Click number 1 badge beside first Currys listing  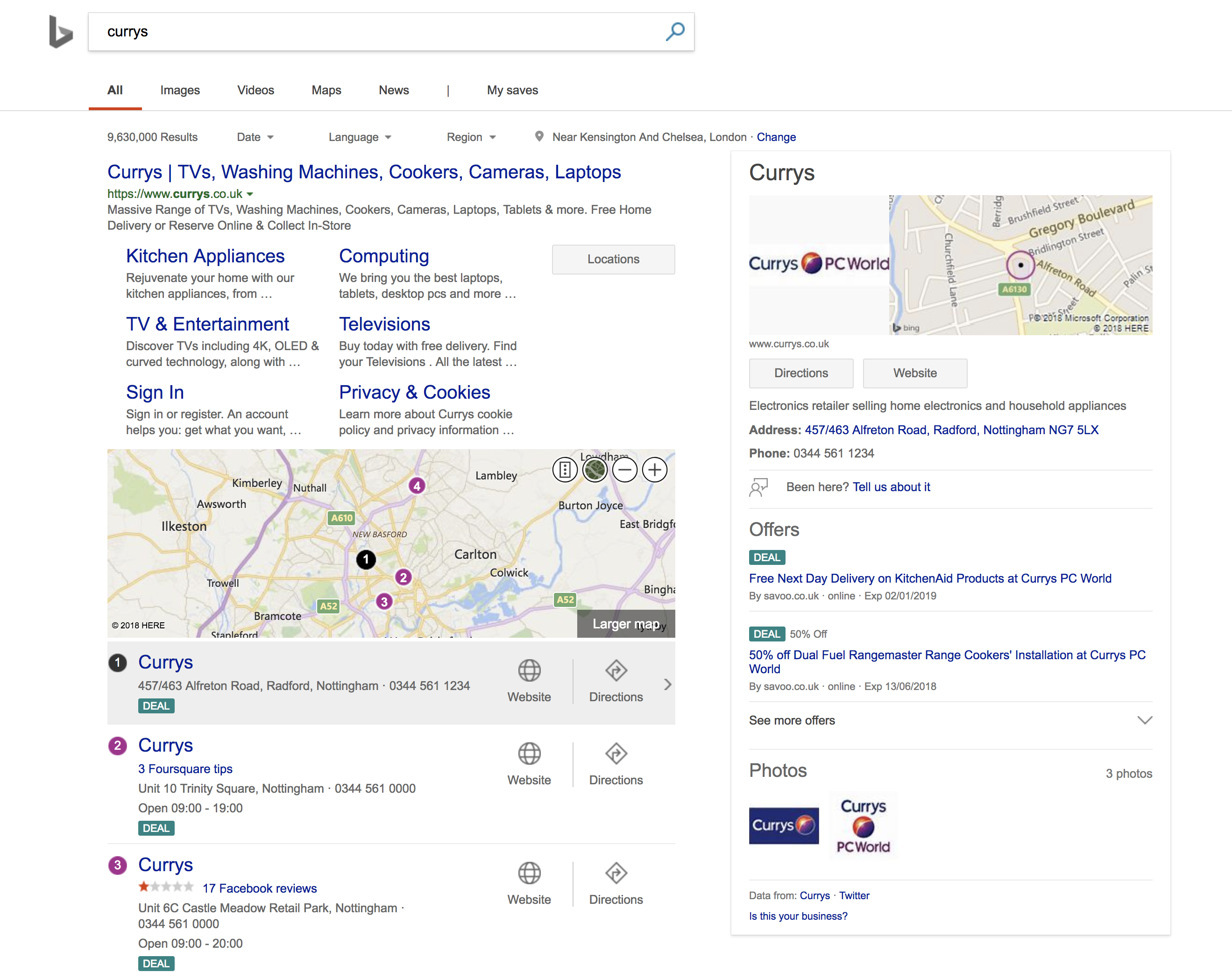tap(118, 662)
